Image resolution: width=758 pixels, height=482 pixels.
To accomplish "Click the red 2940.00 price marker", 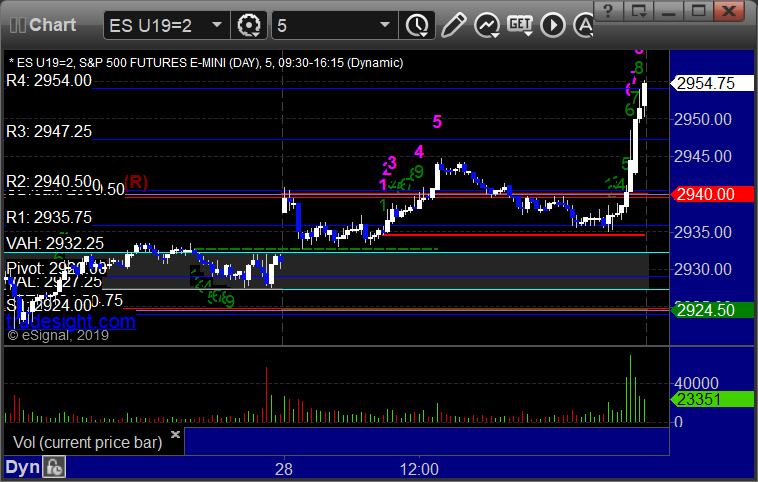I will tap(712, 194).
